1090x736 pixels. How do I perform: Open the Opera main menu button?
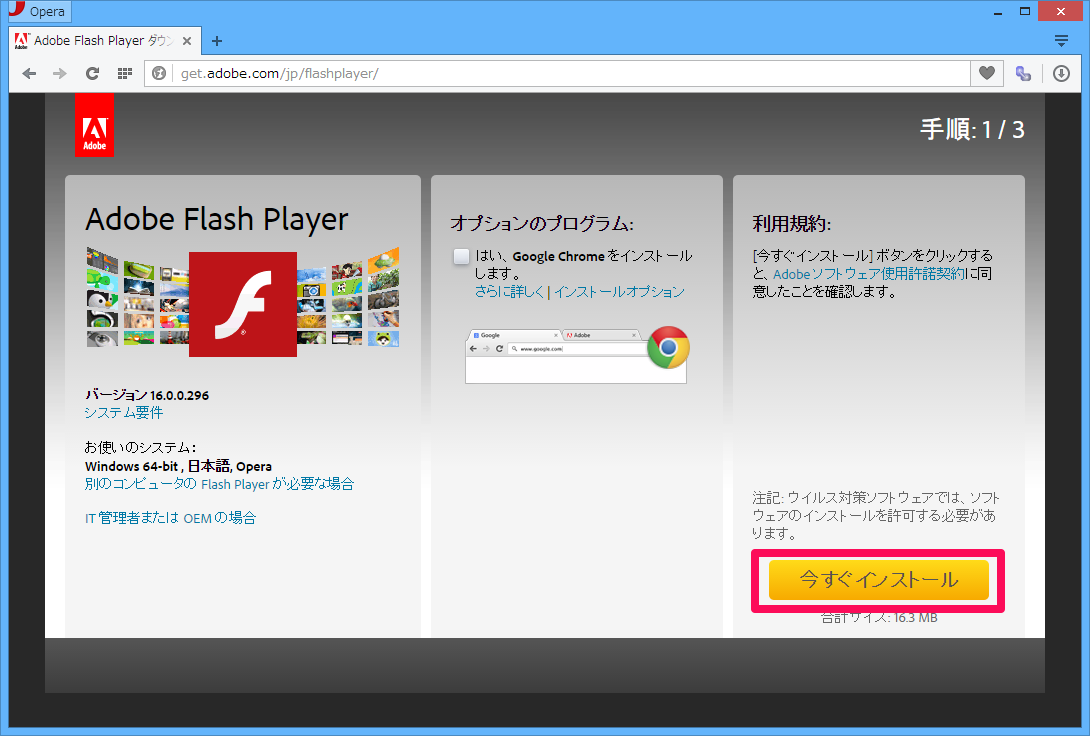point(42,12)
